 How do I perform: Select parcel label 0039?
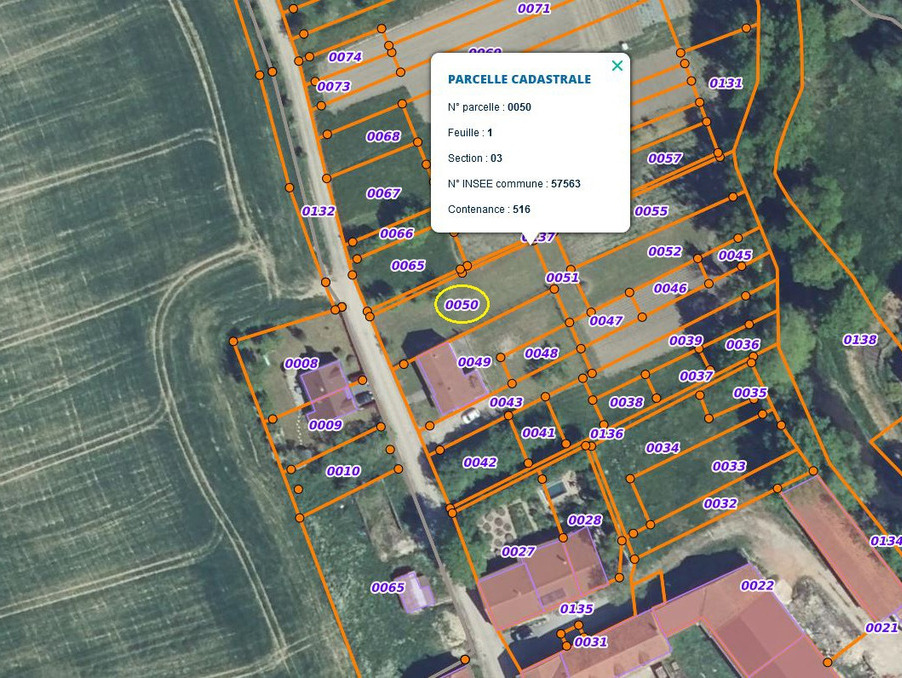(x=686, y=340)
